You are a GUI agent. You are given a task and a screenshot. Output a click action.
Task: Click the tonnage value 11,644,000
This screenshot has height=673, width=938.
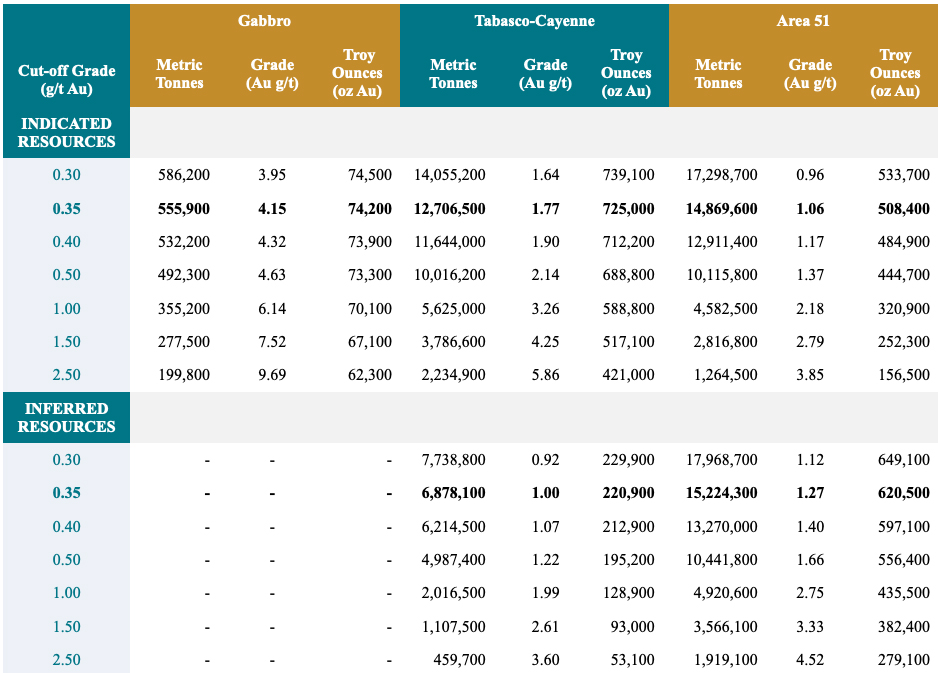point(450,242)
